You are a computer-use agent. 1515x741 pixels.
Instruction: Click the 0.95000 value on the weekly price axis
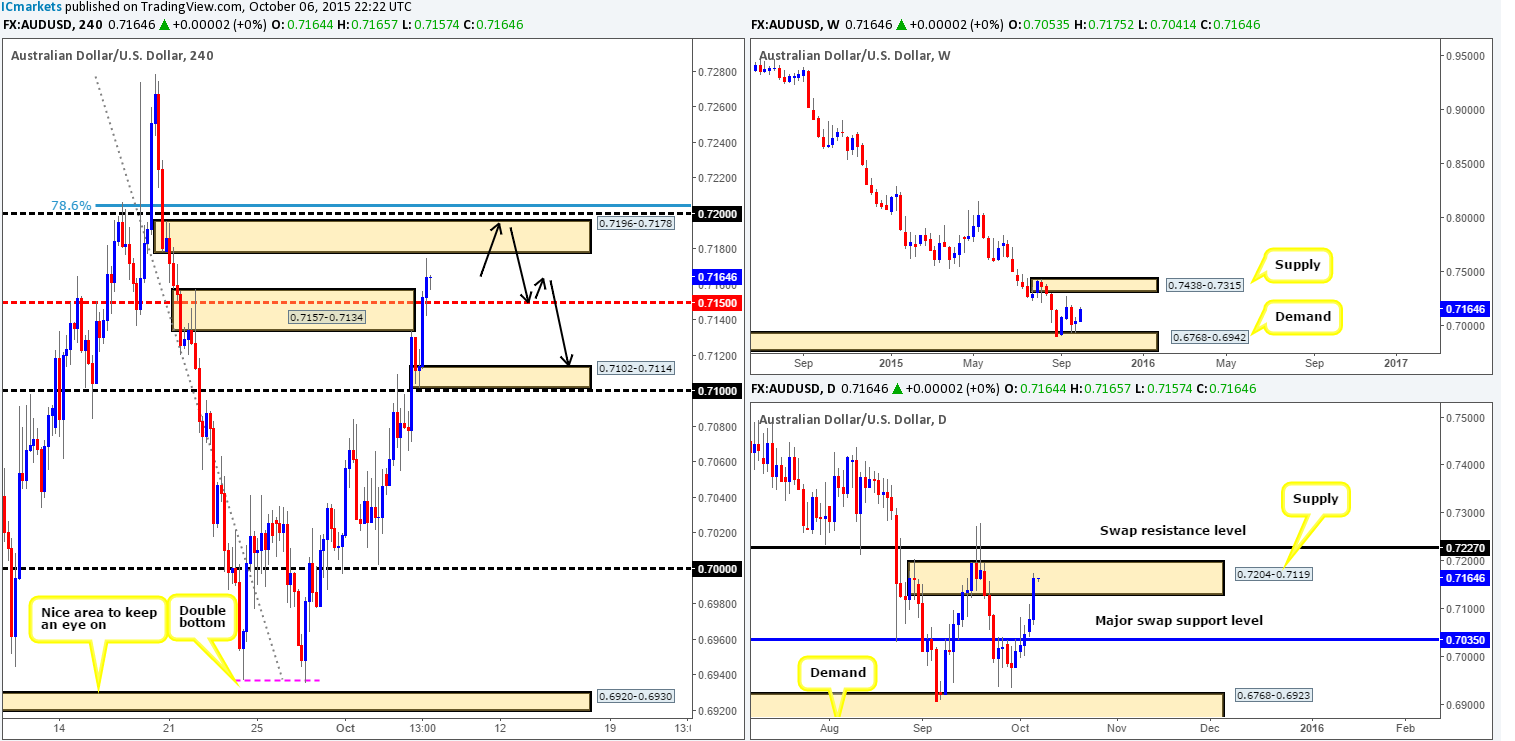(1465, 56)
